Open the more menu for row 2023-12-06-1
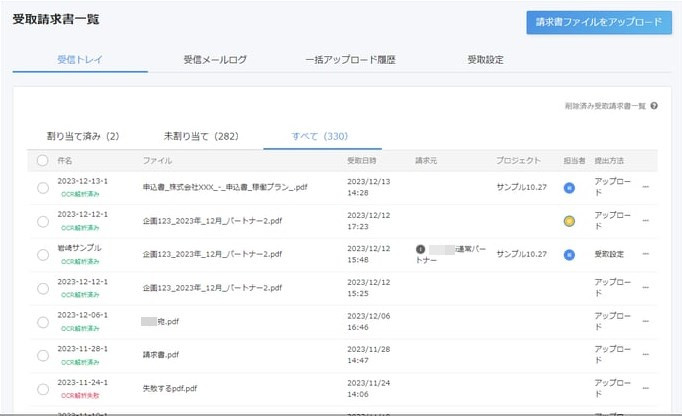 tap(645, 321)
